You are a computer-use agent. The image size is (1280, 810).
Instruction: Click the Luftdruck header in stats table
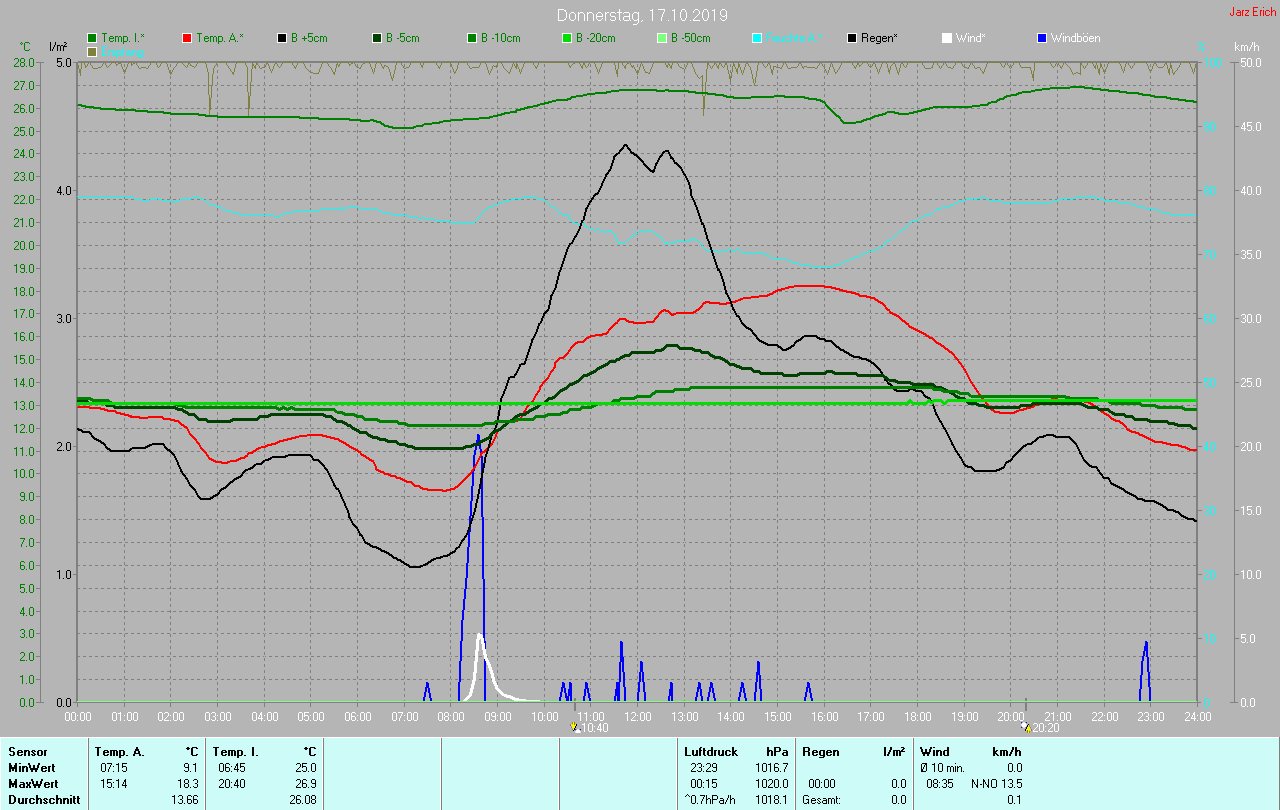point(711,751)
